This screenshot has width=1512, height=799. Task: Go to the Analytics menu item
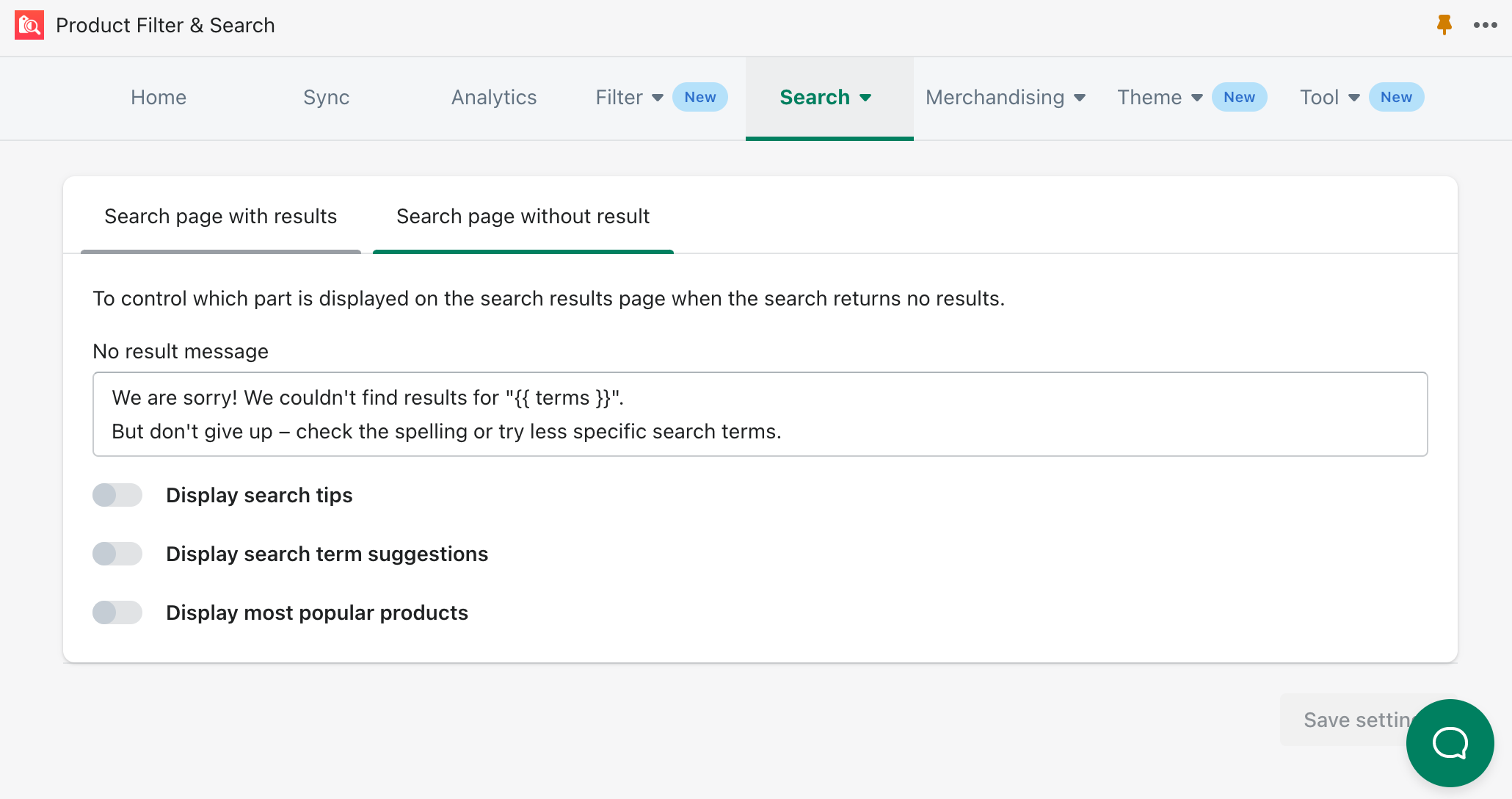click(x=494, y=97)
